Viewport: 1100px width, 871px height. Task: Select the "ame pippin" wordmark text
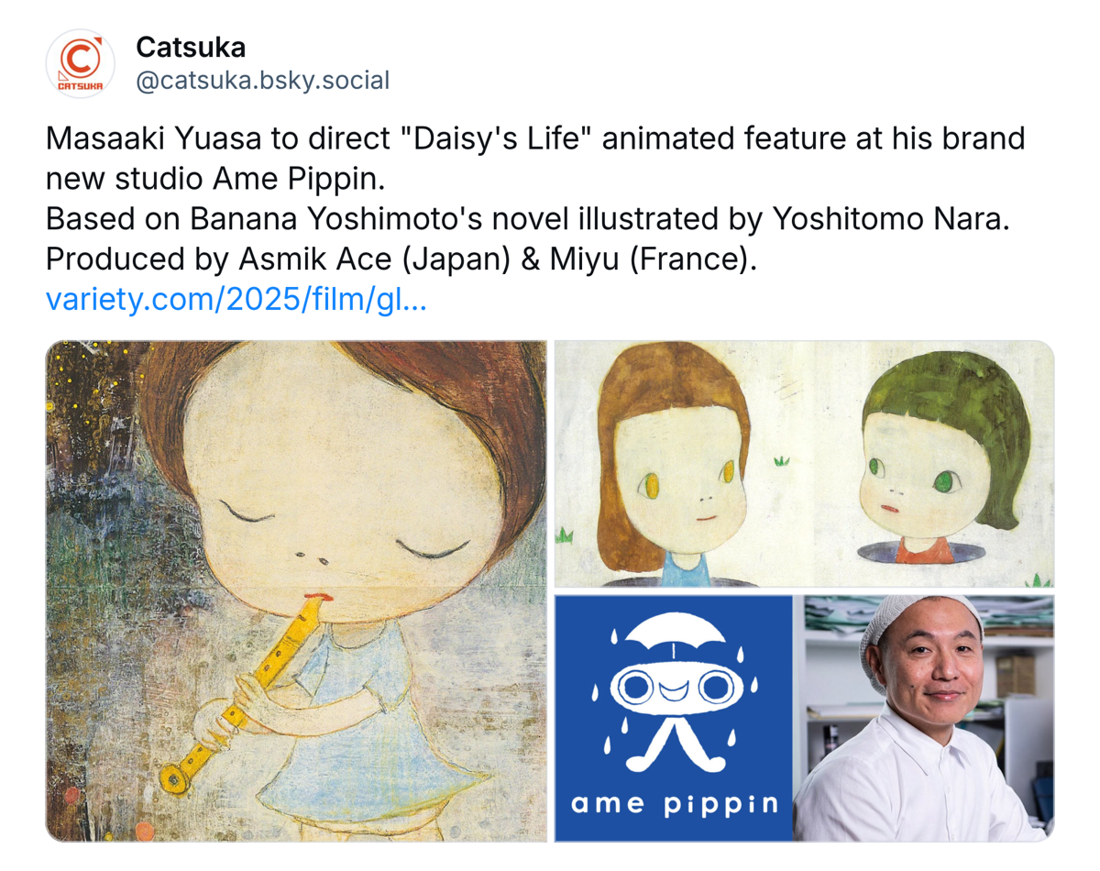[x=674, y=804]
